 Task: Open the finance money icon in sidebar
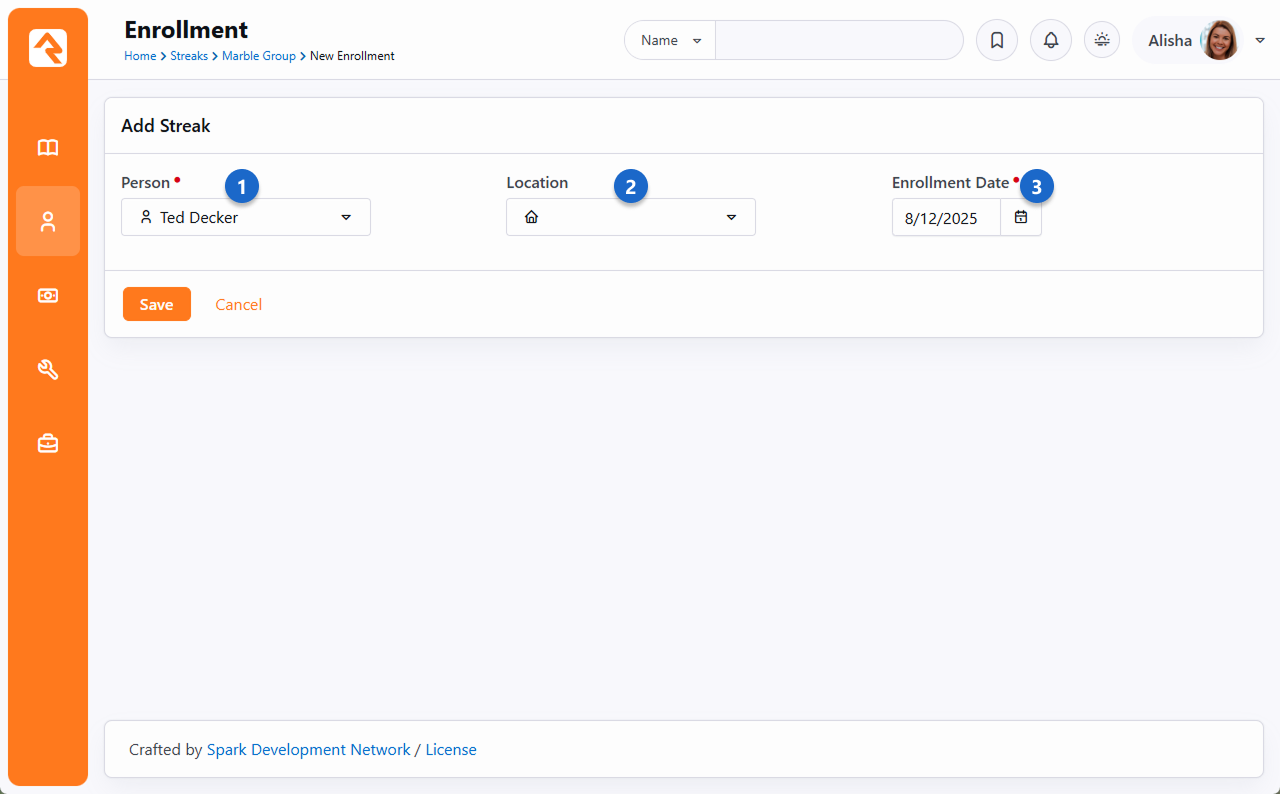[48, 296]
